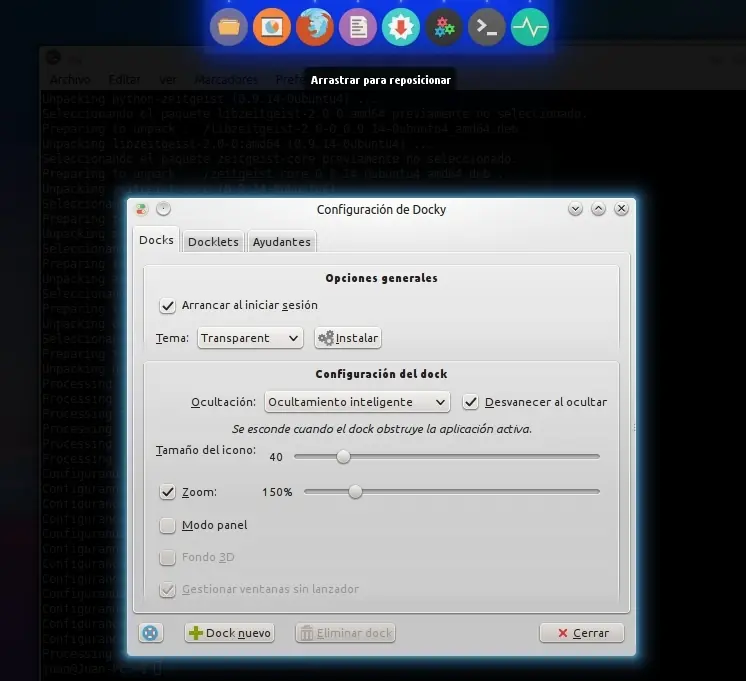Click the Configuración del dock heading
Viewport: 746px width, 681px height.
click(382, 374)
